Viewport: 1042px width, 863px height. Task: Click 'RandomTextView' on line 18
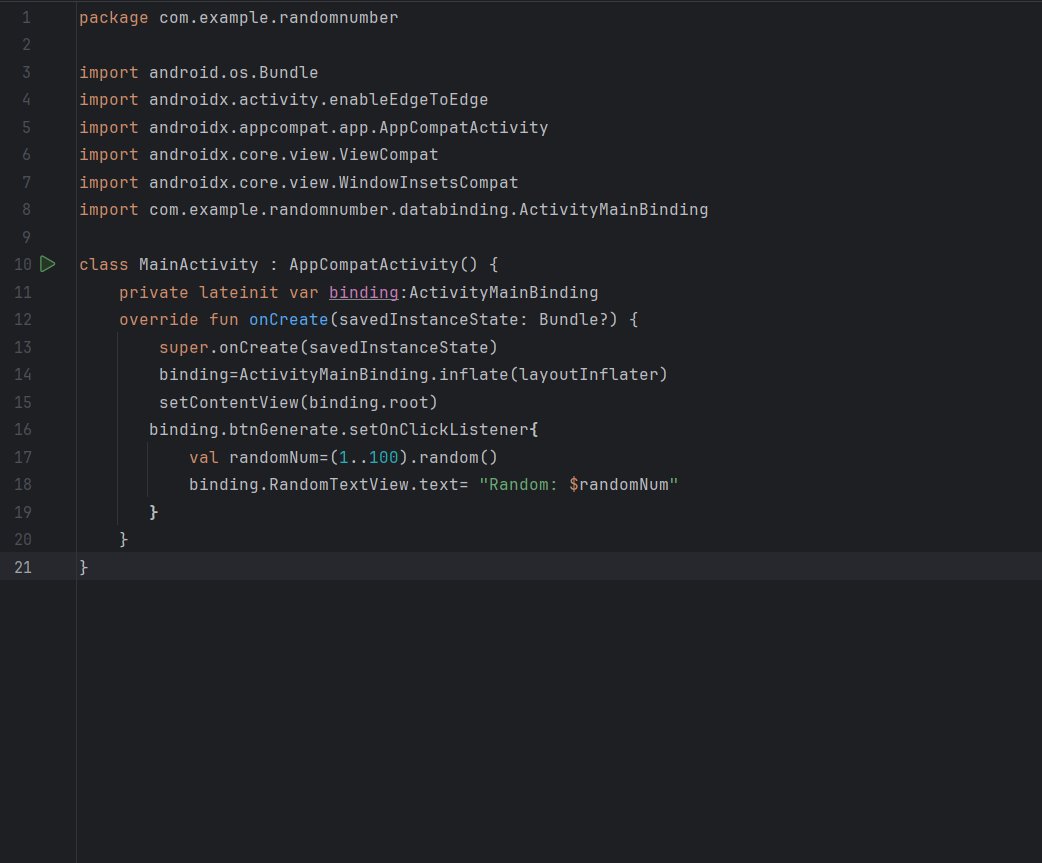pos(338,485)
